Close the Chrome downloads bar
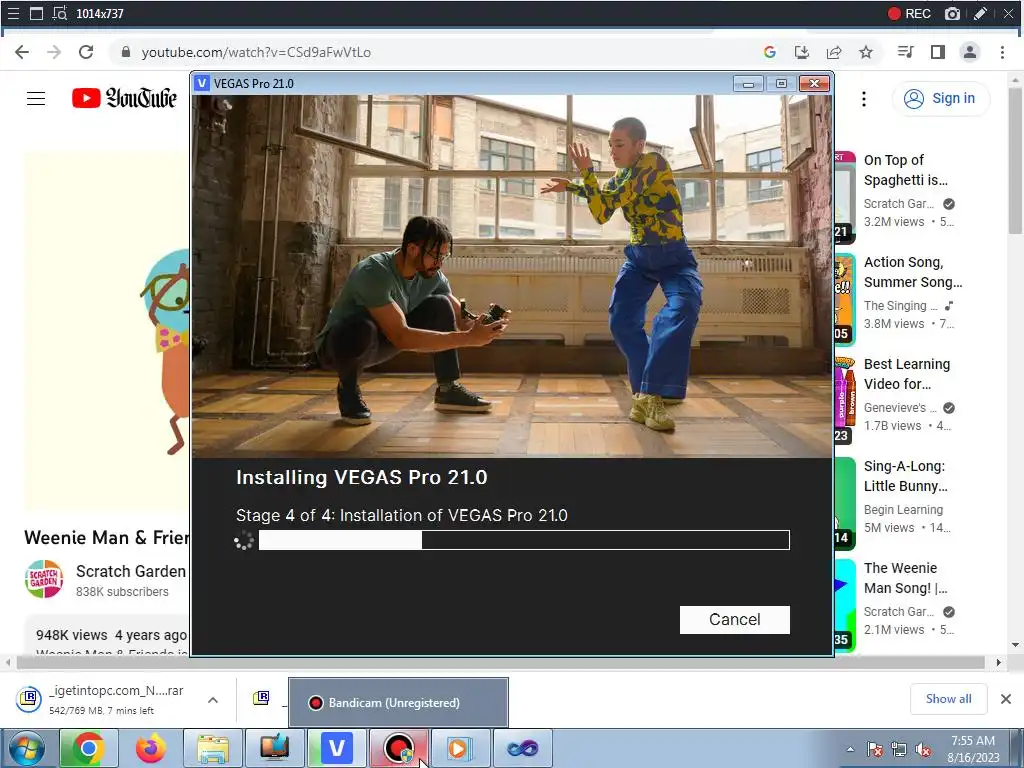The height and width of the screenshot is (768, 1024). [x=1006, y=699]
